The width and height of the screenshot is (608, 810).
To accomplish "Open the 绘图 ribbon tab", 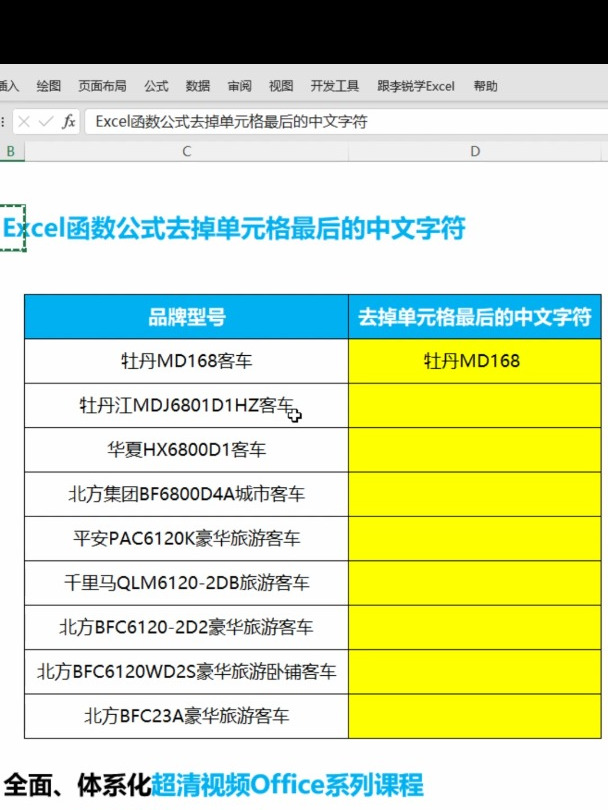I will 49,86.
